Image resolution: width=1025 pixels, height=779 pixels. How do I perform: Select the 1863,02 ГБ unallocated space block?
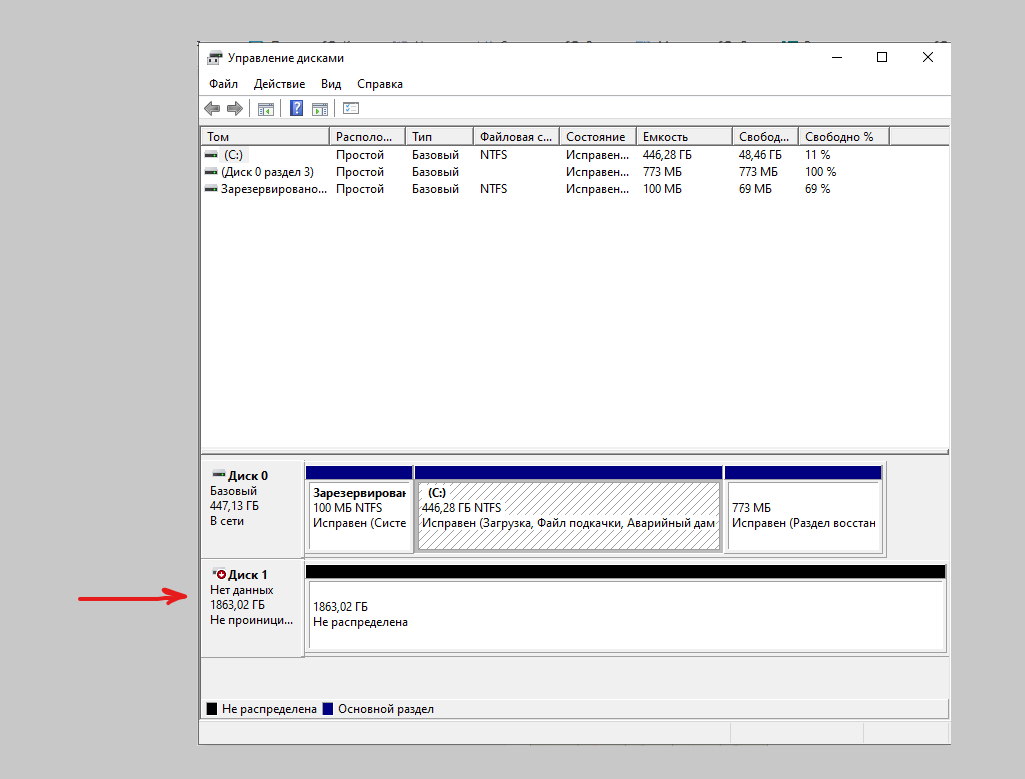[x=625, y=615]
